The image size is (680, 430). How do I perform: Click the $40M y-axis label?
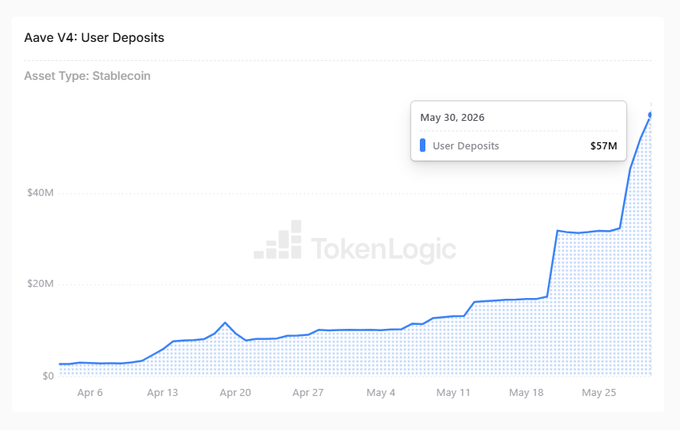coord(40,192)
